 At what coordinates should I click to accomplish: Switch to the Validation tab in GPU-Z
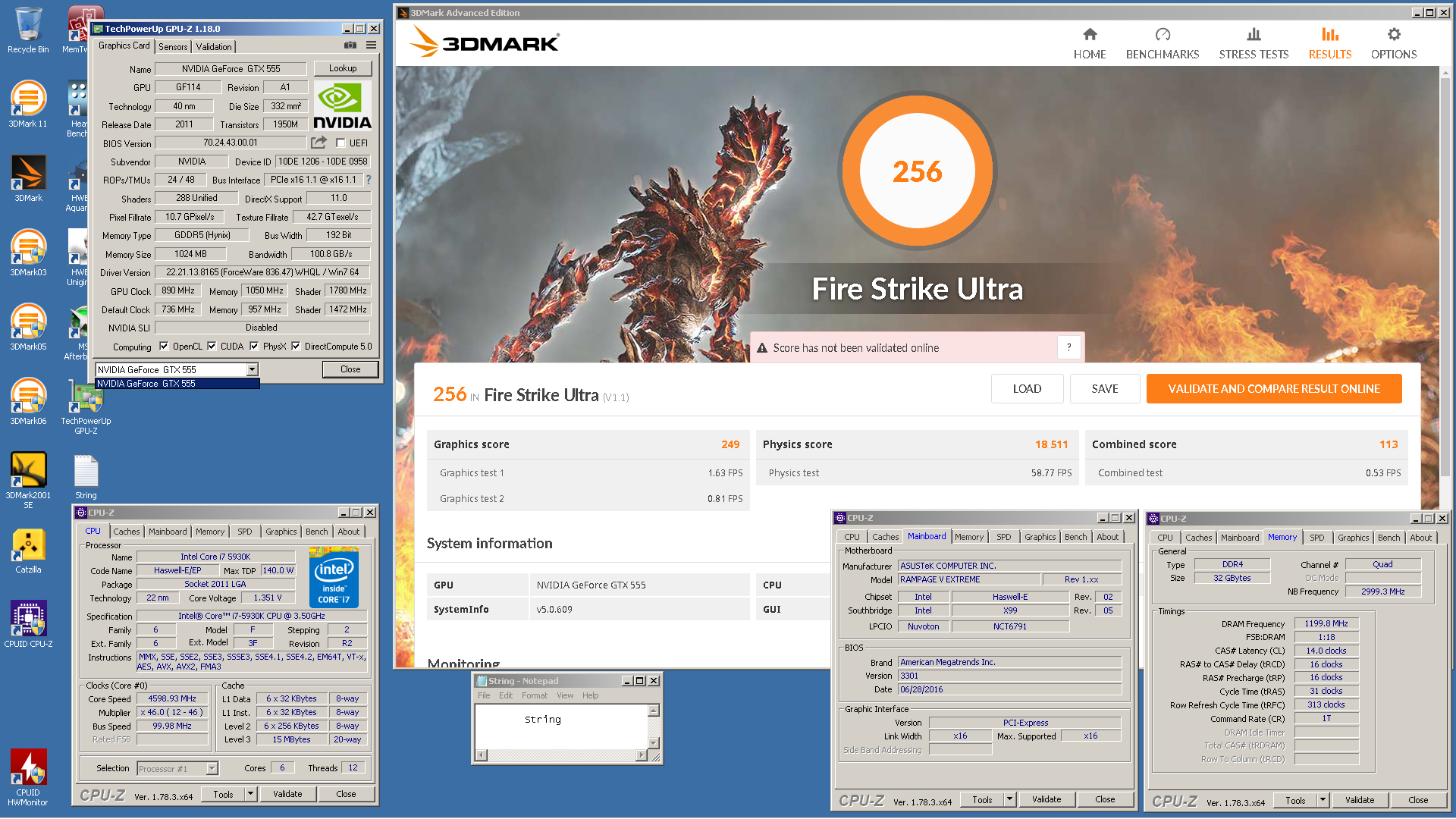coord(214,46)
